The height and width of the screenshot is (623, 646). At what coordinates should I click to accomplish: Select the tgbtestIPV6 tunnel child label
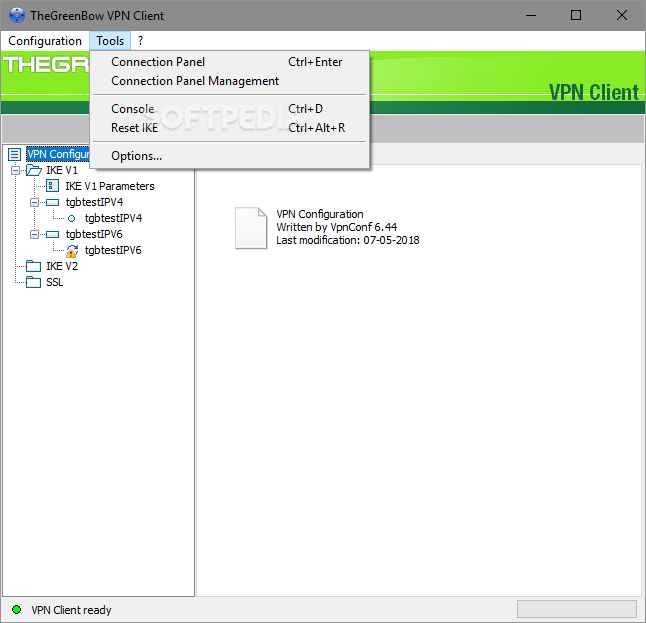[113, 250]
